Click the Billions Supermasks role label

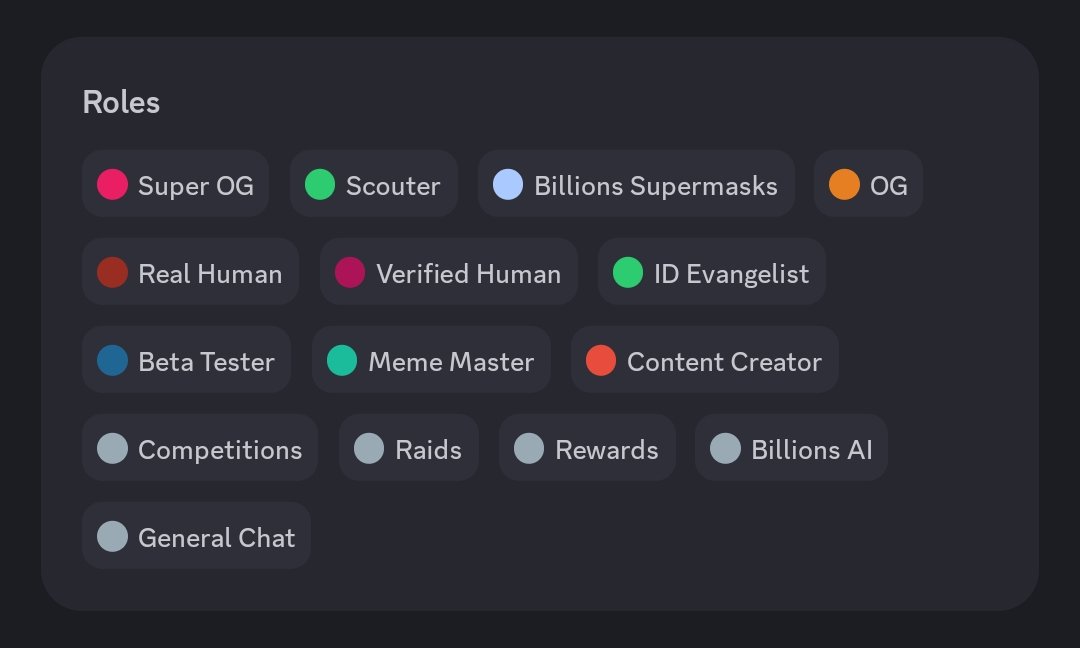656,186
